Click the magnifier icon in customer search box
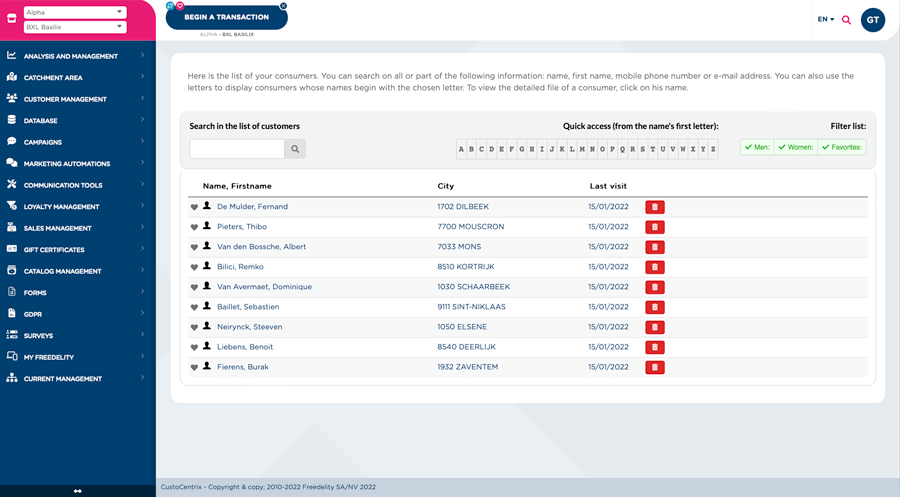 point(295,149)
